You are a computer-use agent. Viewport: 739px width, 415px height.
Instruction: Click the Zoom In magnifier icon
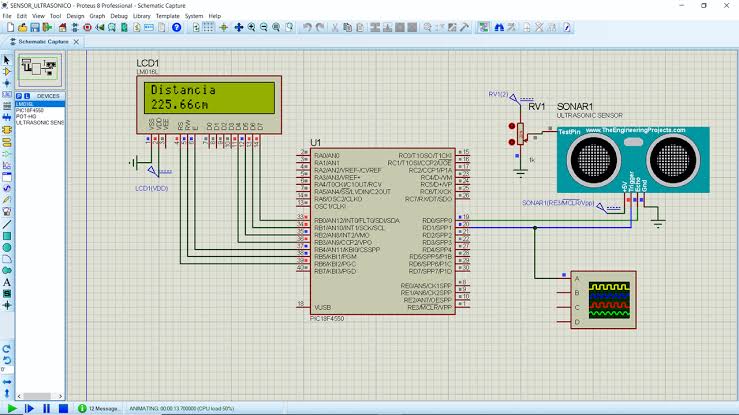[x=252, y=27]
